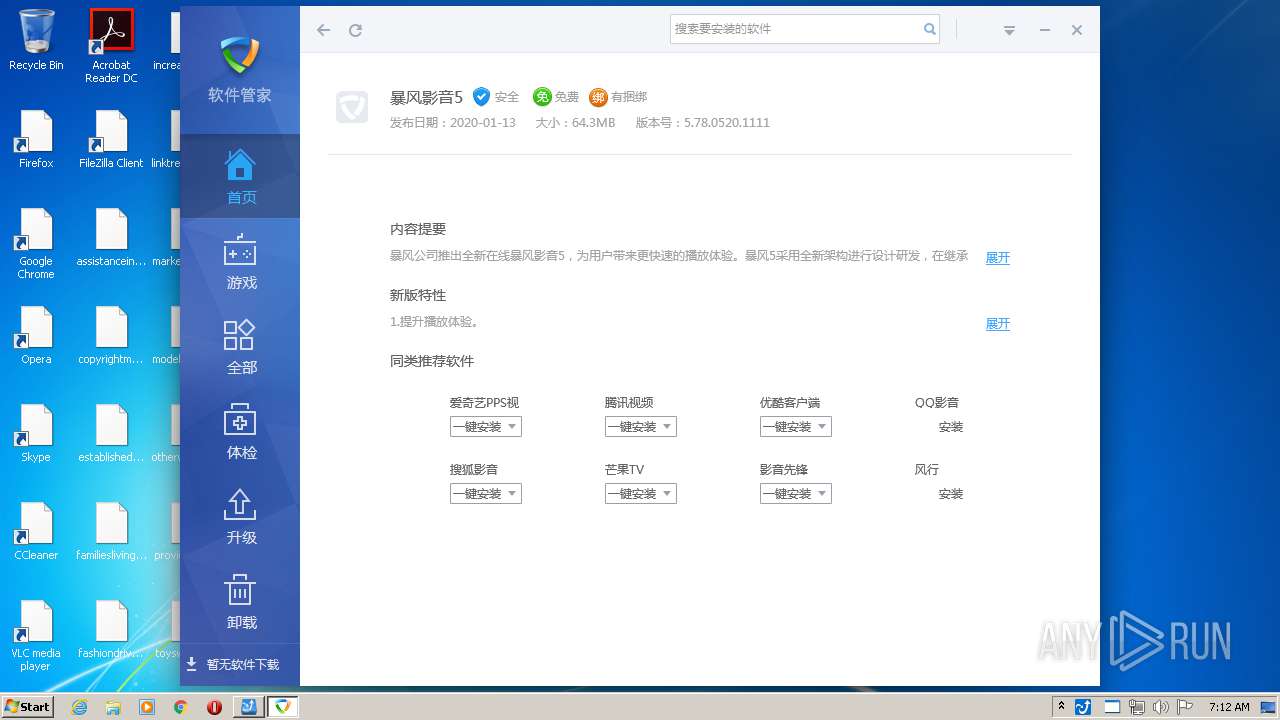Click the QQ影音 software name

(937, 403)
